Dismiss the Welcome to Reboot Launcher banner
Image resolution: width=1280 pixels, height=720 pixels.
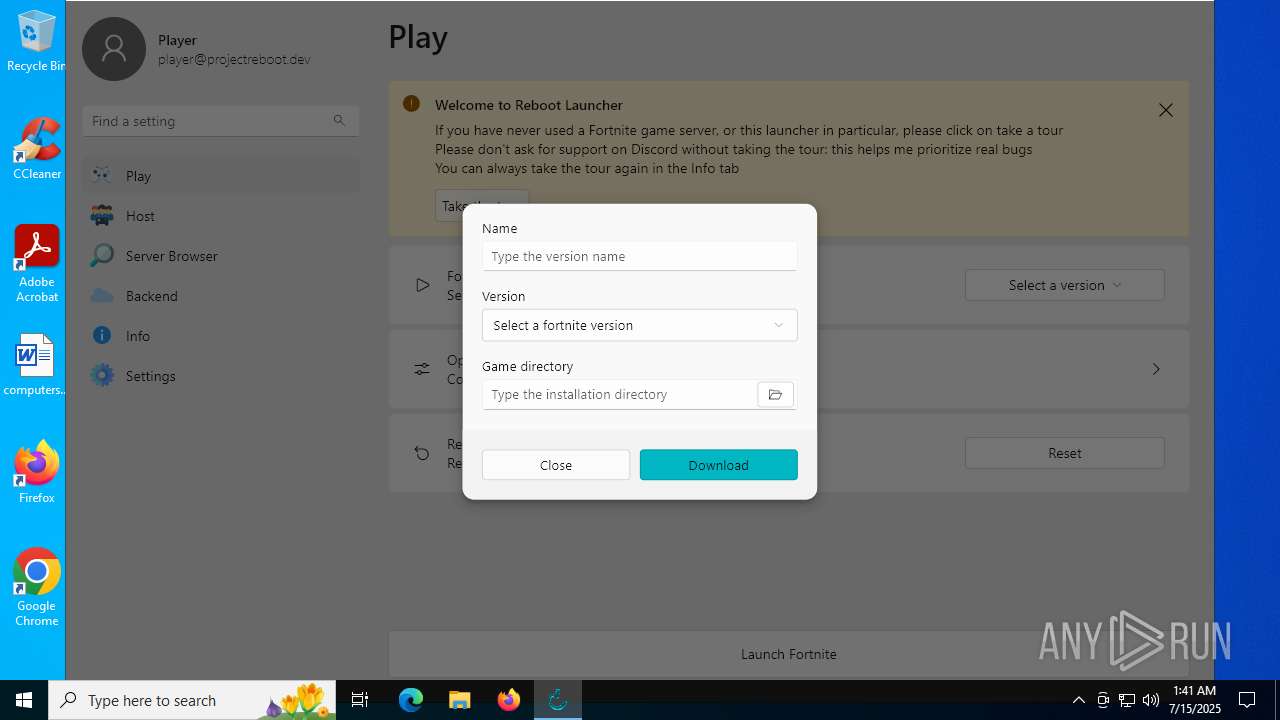coord(1165,110)
